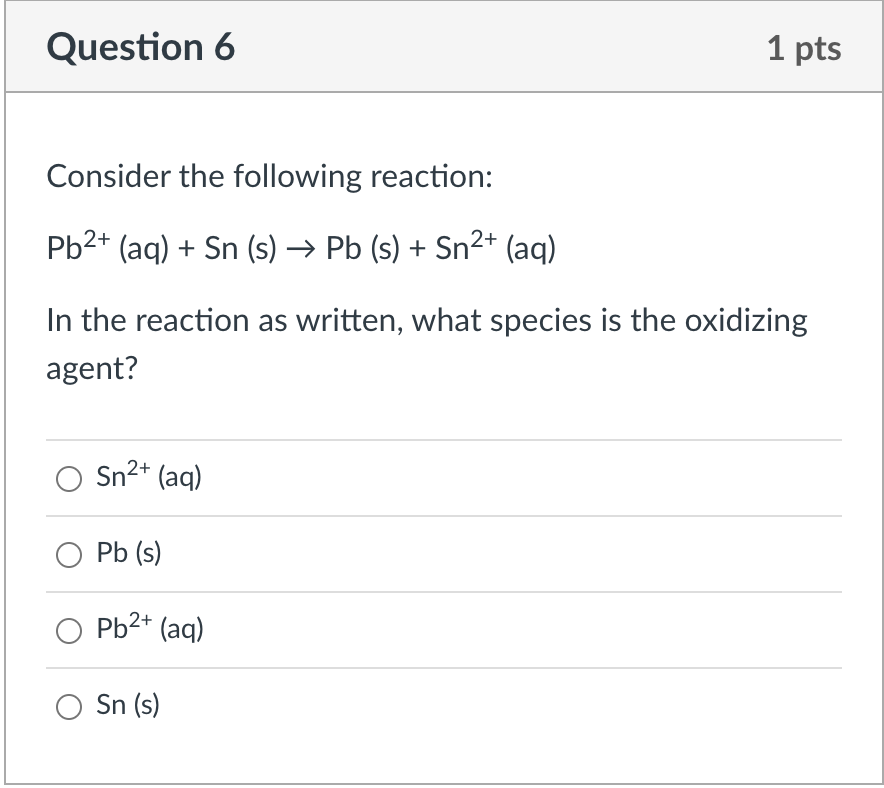
Task: Click the Sn2+ (aq) product in the equation
Action: point(496,246)
